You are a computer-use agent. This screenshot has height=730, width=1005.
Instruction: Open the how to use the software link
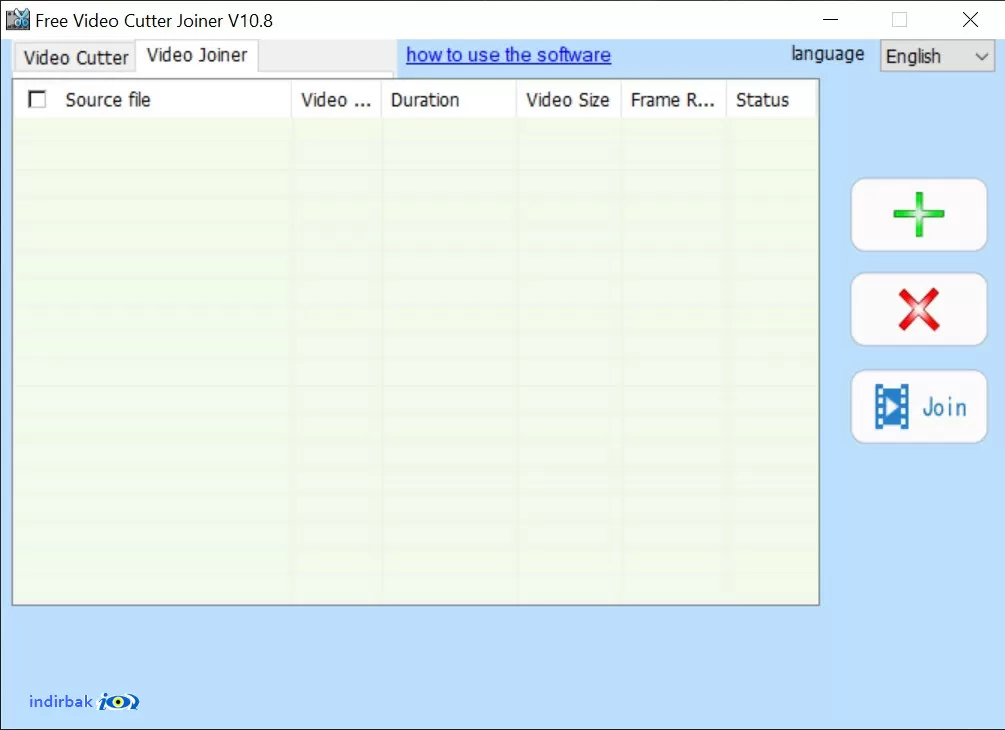coord(508,55)
